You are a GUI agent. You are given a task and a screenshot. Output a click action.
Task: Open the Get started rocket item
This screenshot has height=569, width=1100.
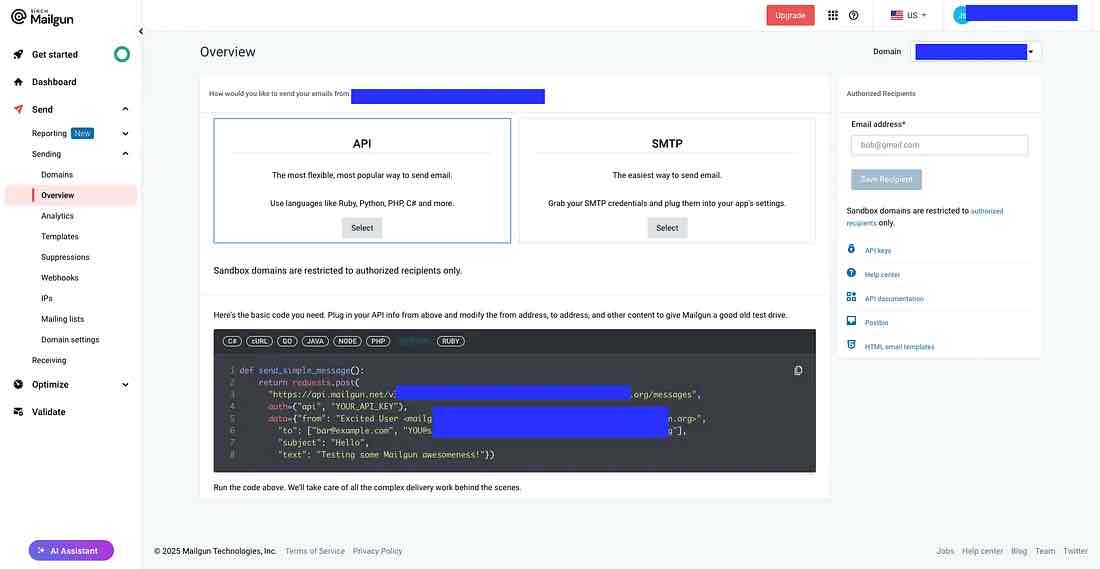coord(19,55)
